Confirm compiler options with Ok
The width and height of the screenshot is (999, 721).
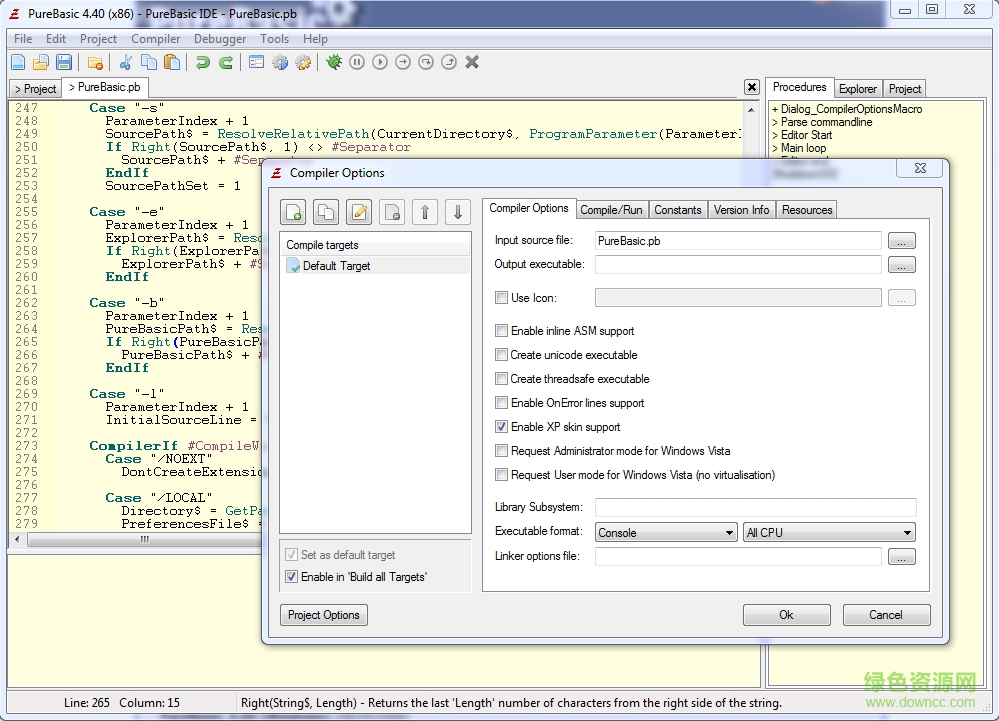coord(786,615)
